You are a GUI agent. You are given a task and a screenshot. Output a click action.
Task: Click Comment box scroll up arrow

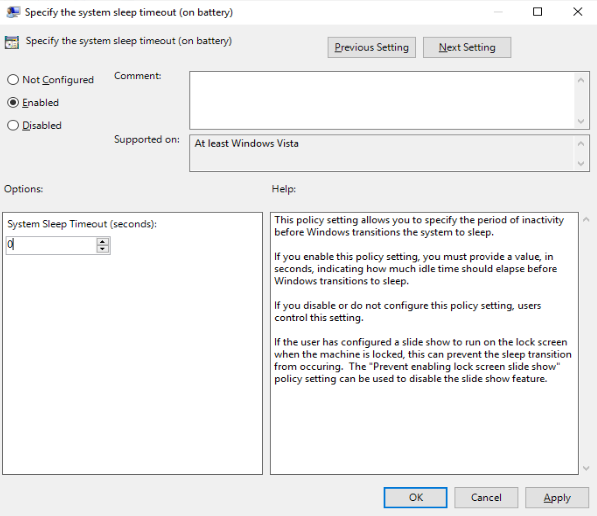point(581,80)
